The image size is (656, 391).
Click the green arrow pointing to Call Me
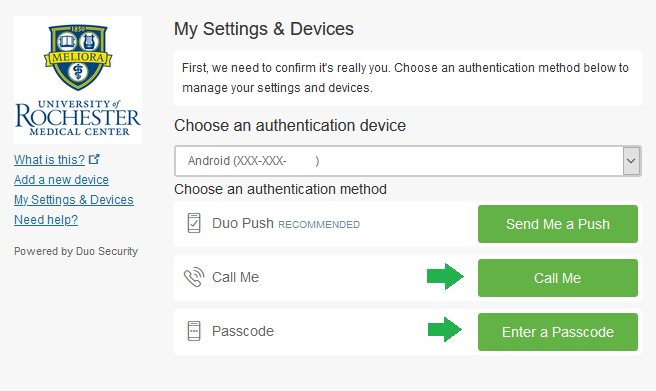445,276
